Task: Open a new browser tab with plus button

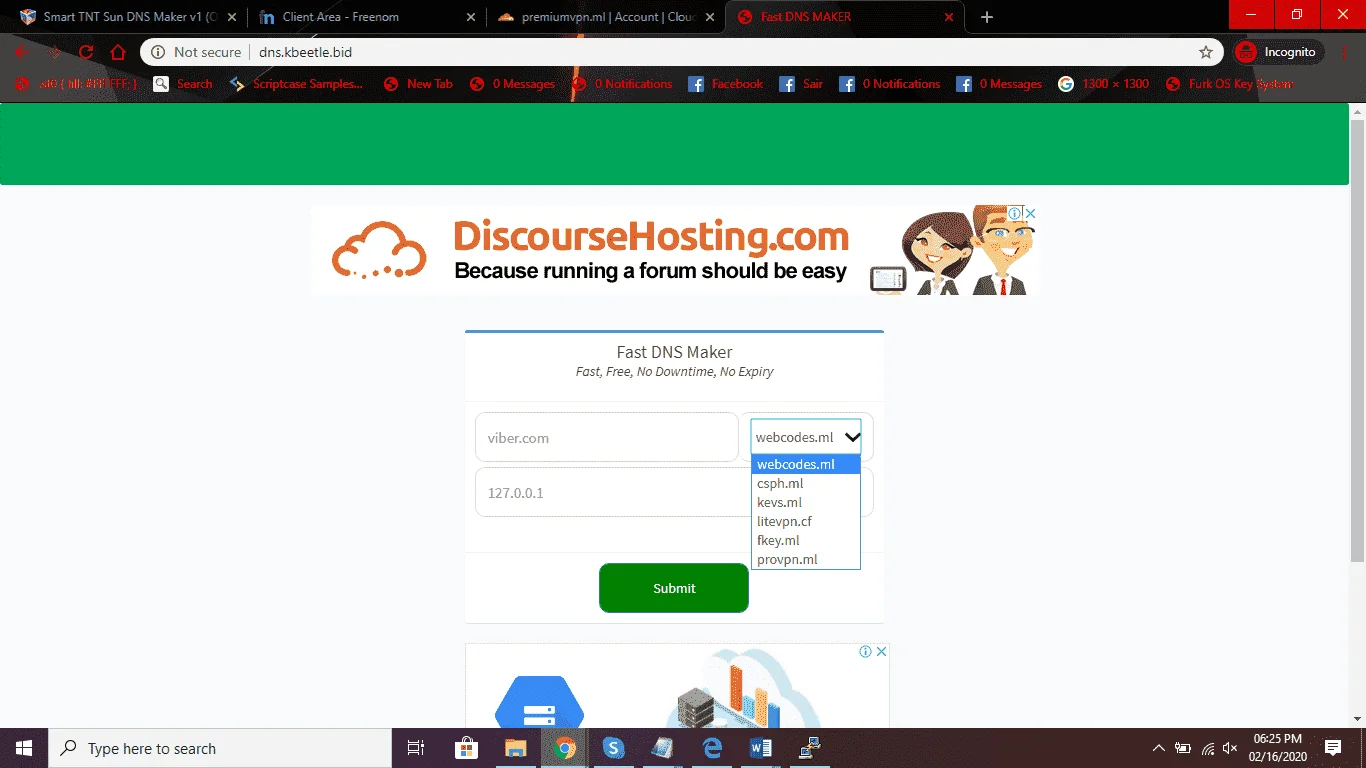Action: 987,17
